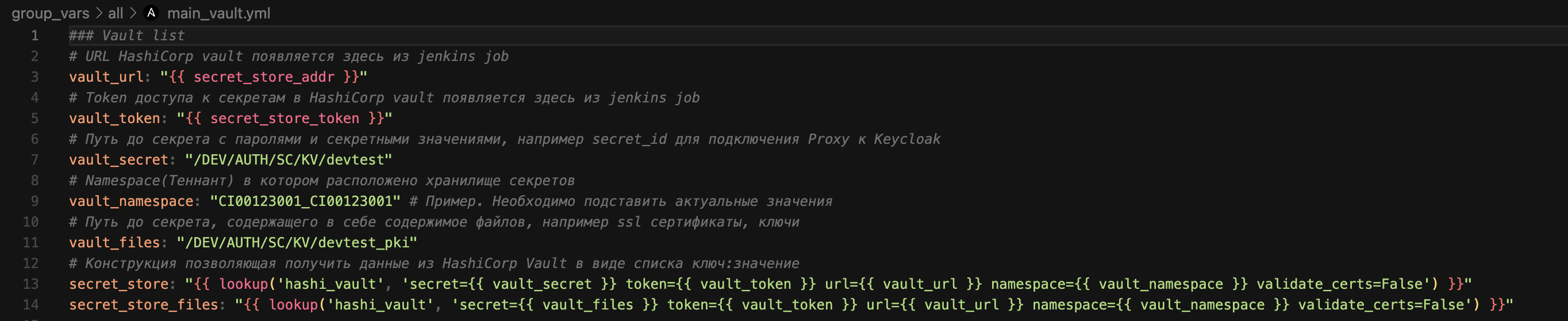
Task: Click the secret_store_token variable
Action: coord(285,118)
